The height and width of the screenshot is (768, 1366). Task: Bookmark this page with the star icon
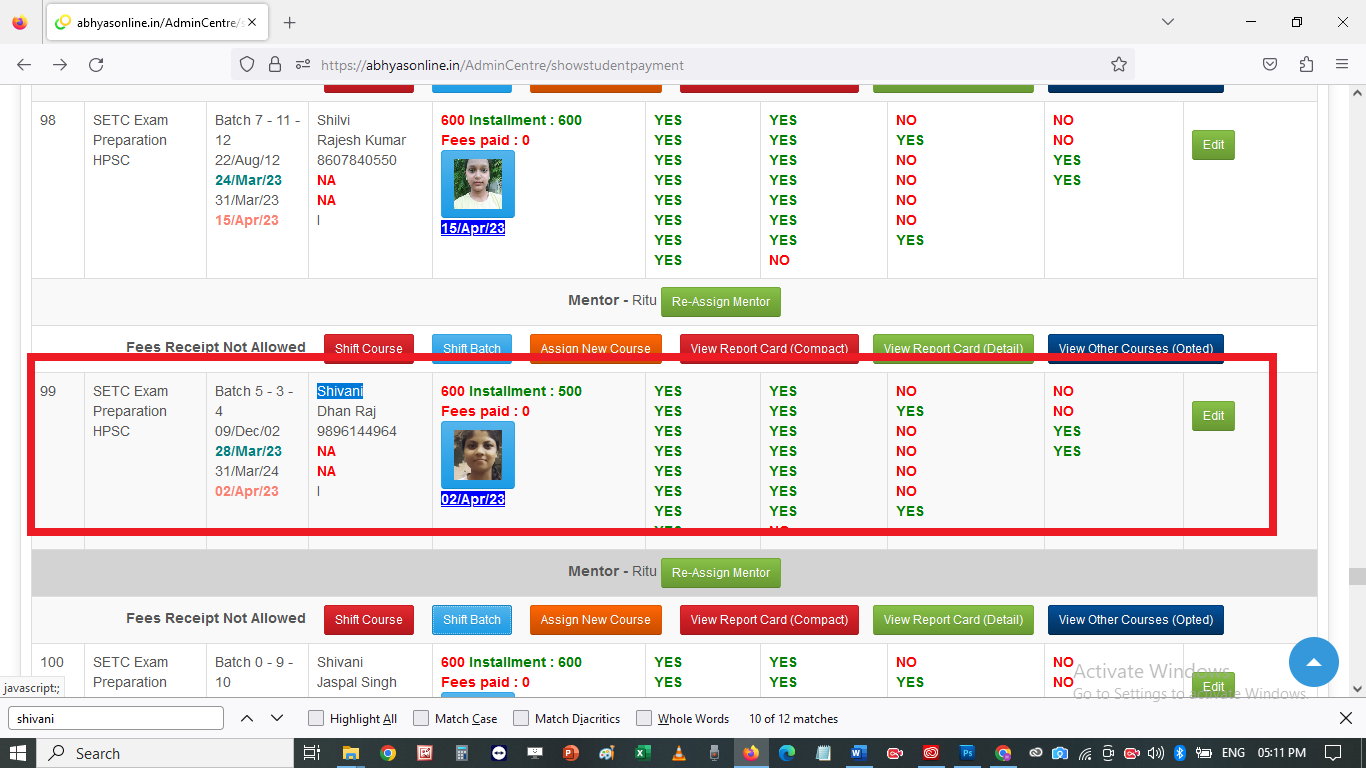[1118, 65]
